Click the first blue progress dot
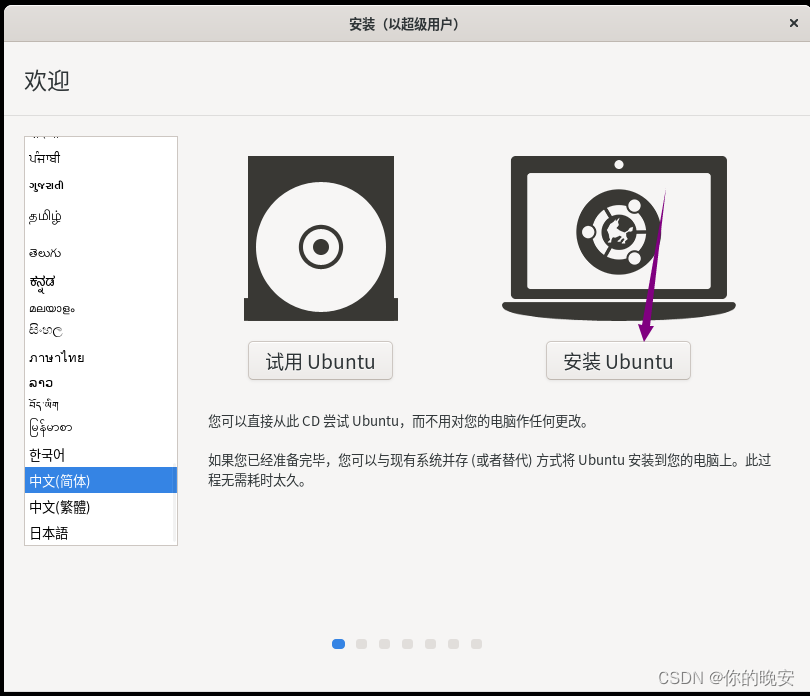This screenshot has width=810, height=696. 338,644
